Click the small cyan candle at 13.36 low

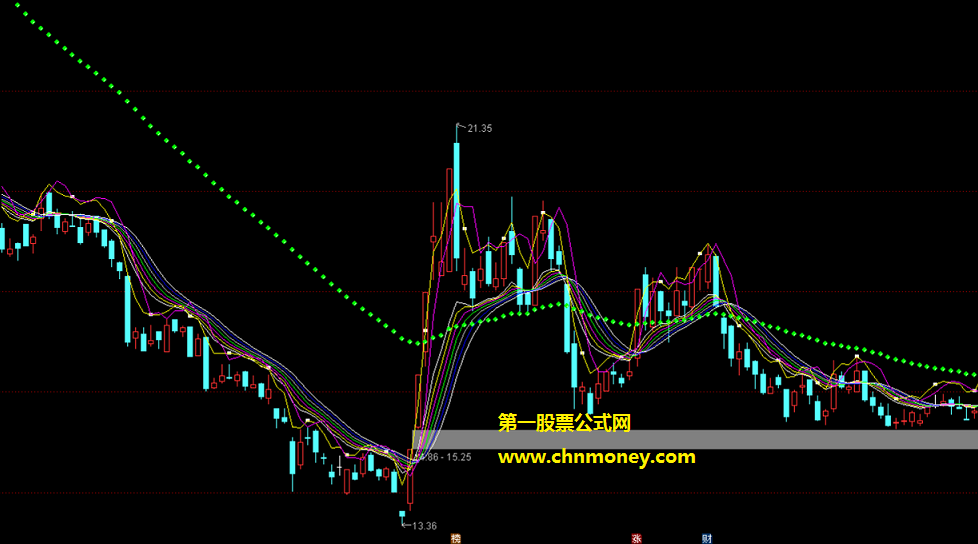402,515
